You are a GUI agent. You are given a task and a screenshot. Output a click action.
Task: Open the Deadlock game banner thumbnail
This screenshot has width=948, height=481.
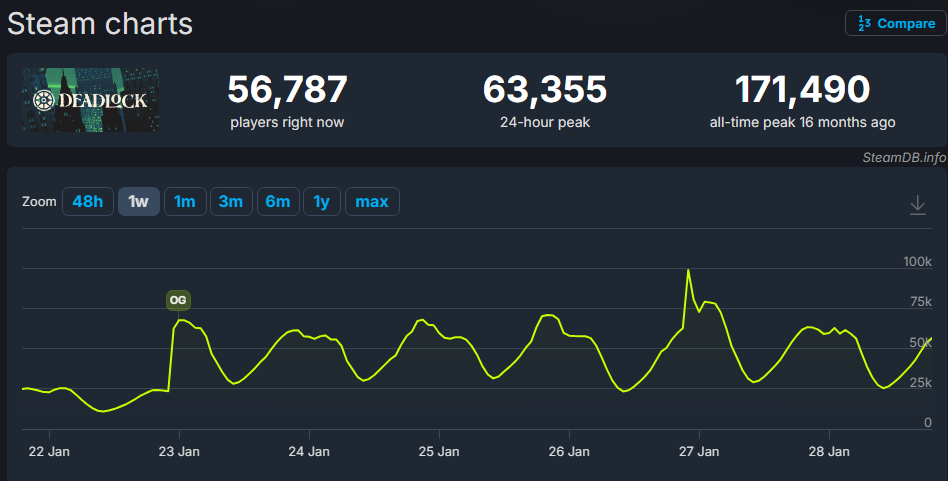pos(91,100)
